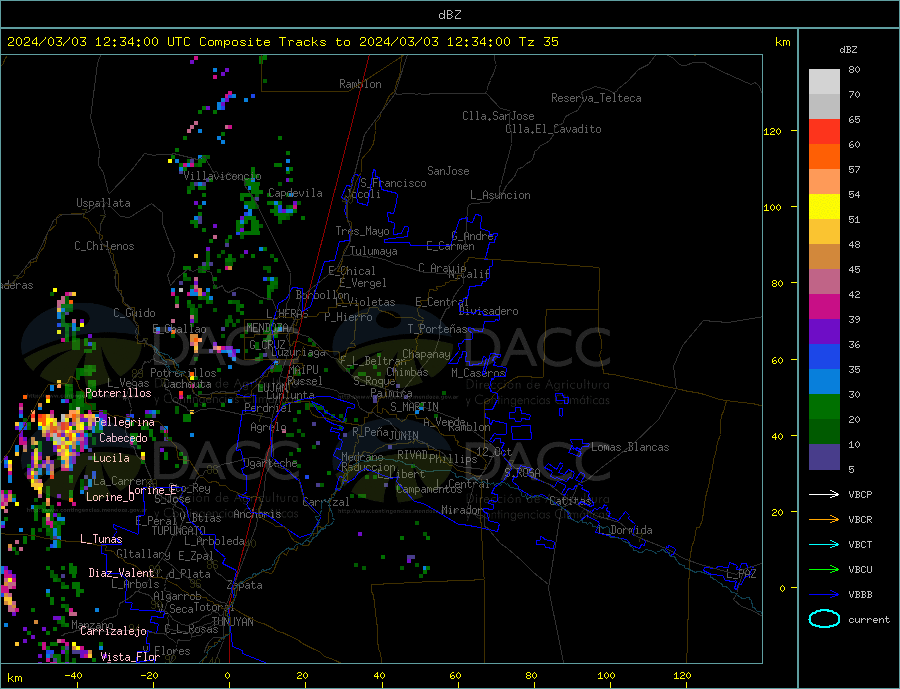
Task: Click the cyan 'current' ellipse legend icon
Action: [x=824, y=619]
